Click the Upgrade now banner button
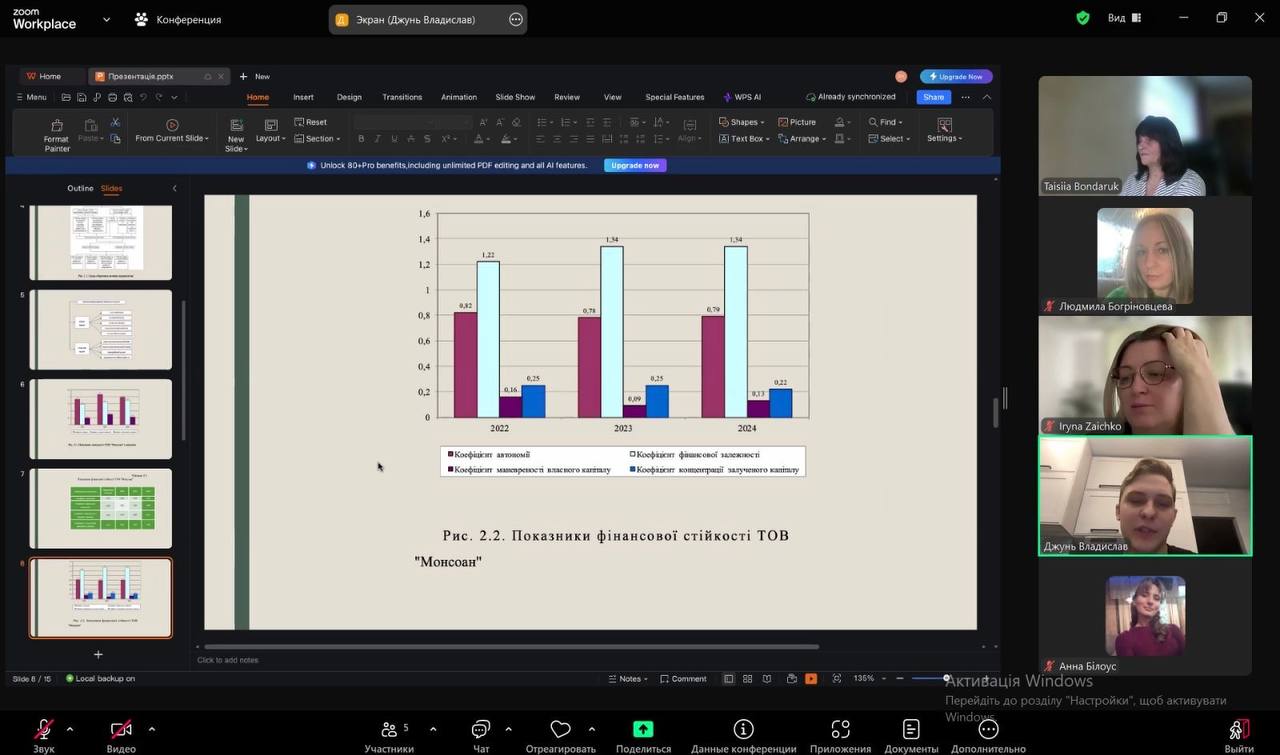Screen dimensions: 1280x755 pos(635,165)
